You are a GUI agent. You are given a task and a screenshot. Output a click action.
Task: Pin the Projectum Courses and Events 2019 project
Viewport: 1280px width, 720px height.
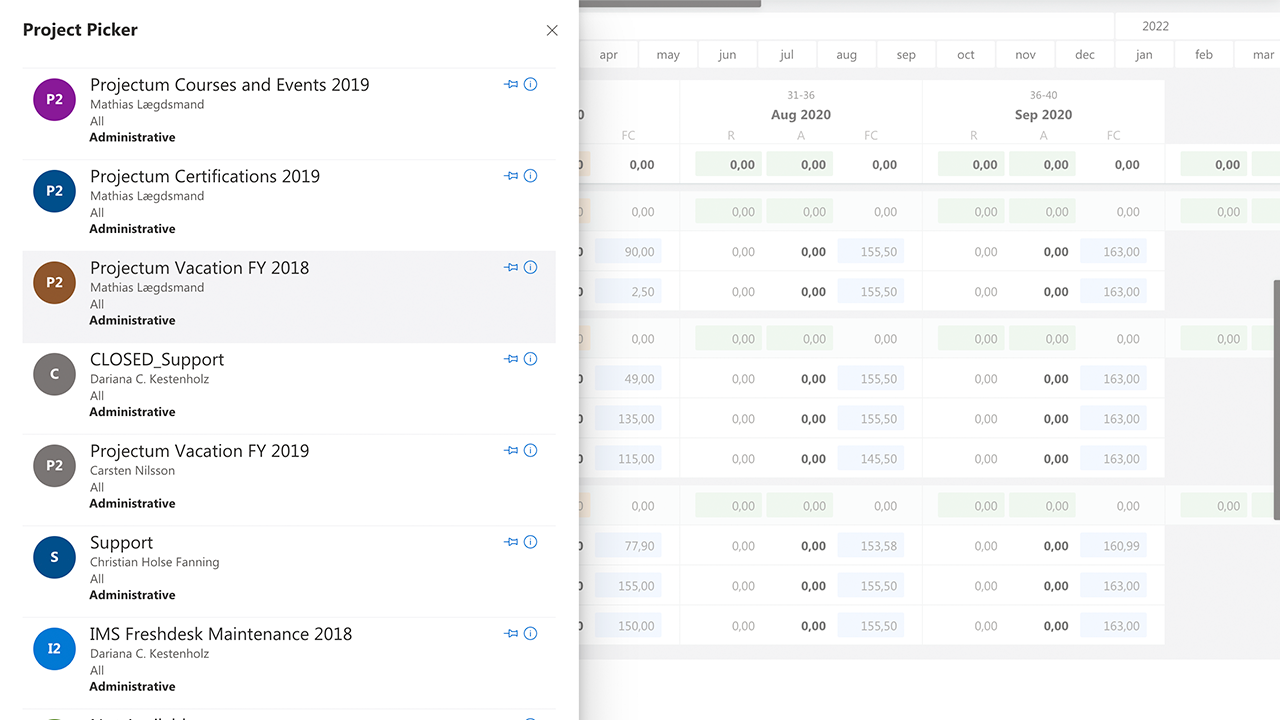[511, 84]
